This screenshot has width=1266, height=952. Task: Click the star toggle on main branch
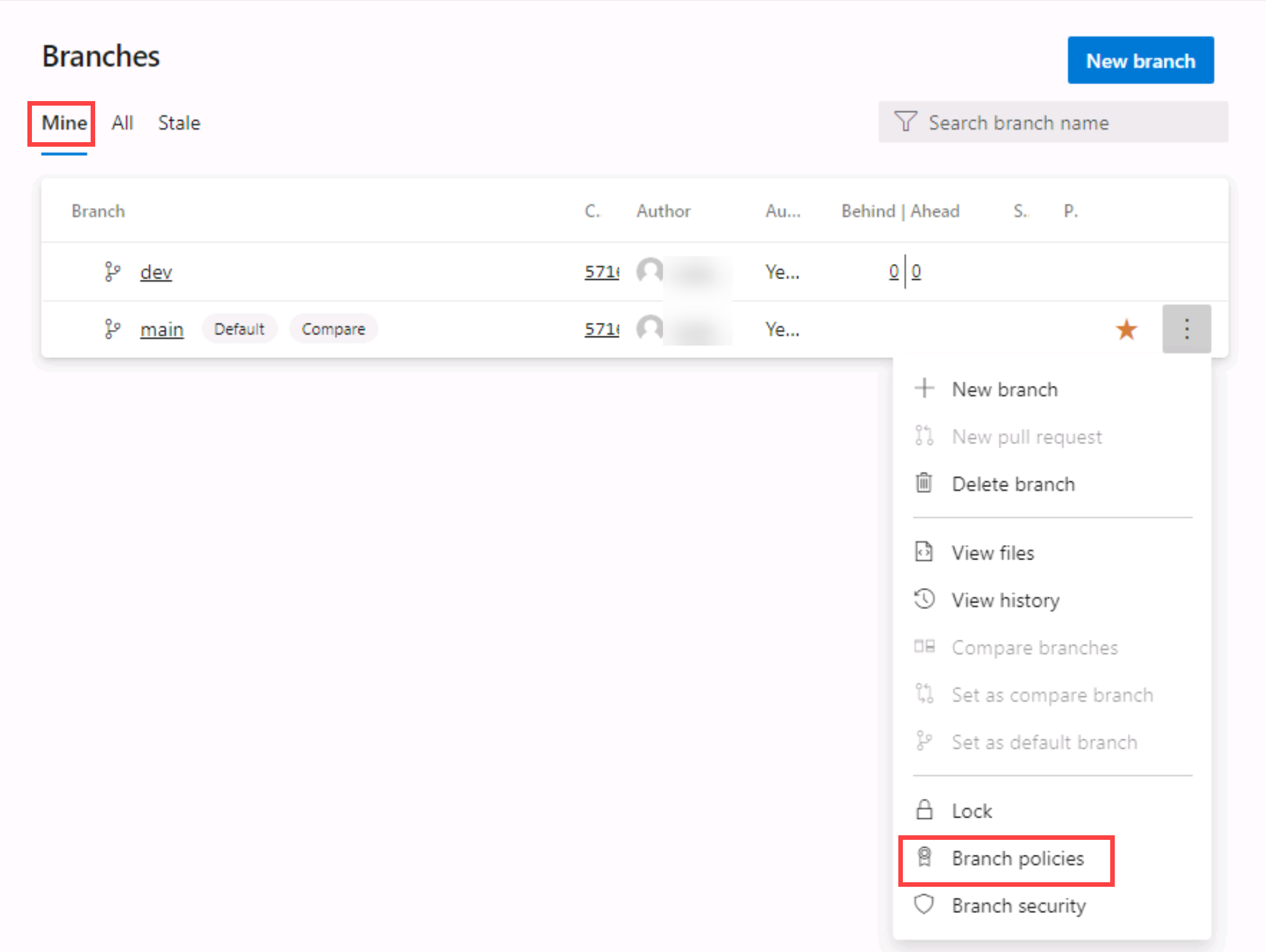click(1127, 329)
